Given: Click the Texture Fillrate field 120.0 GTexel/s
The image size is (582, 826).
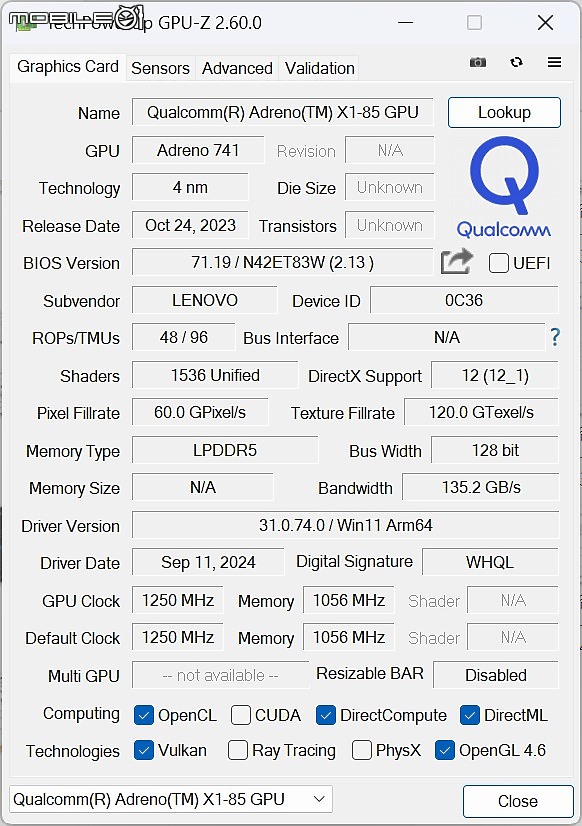Looking at the screenshot, I should coord(481,412).
